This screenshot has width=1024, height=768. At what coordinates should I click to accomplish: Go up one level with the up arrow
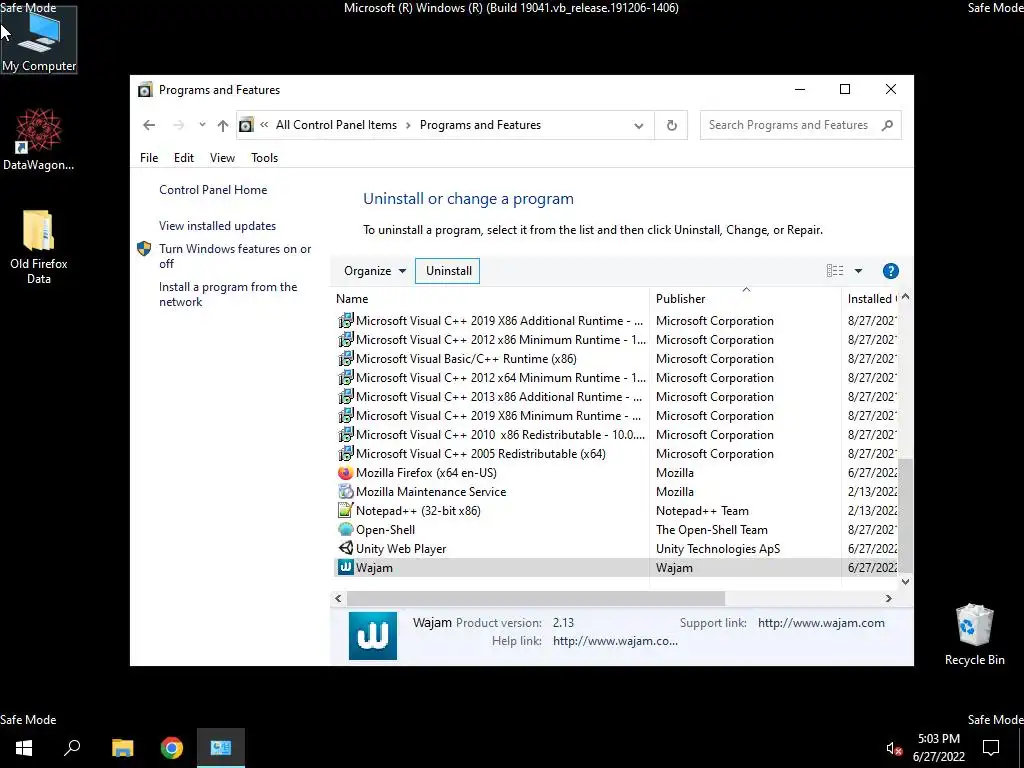[x=223, y=125]
